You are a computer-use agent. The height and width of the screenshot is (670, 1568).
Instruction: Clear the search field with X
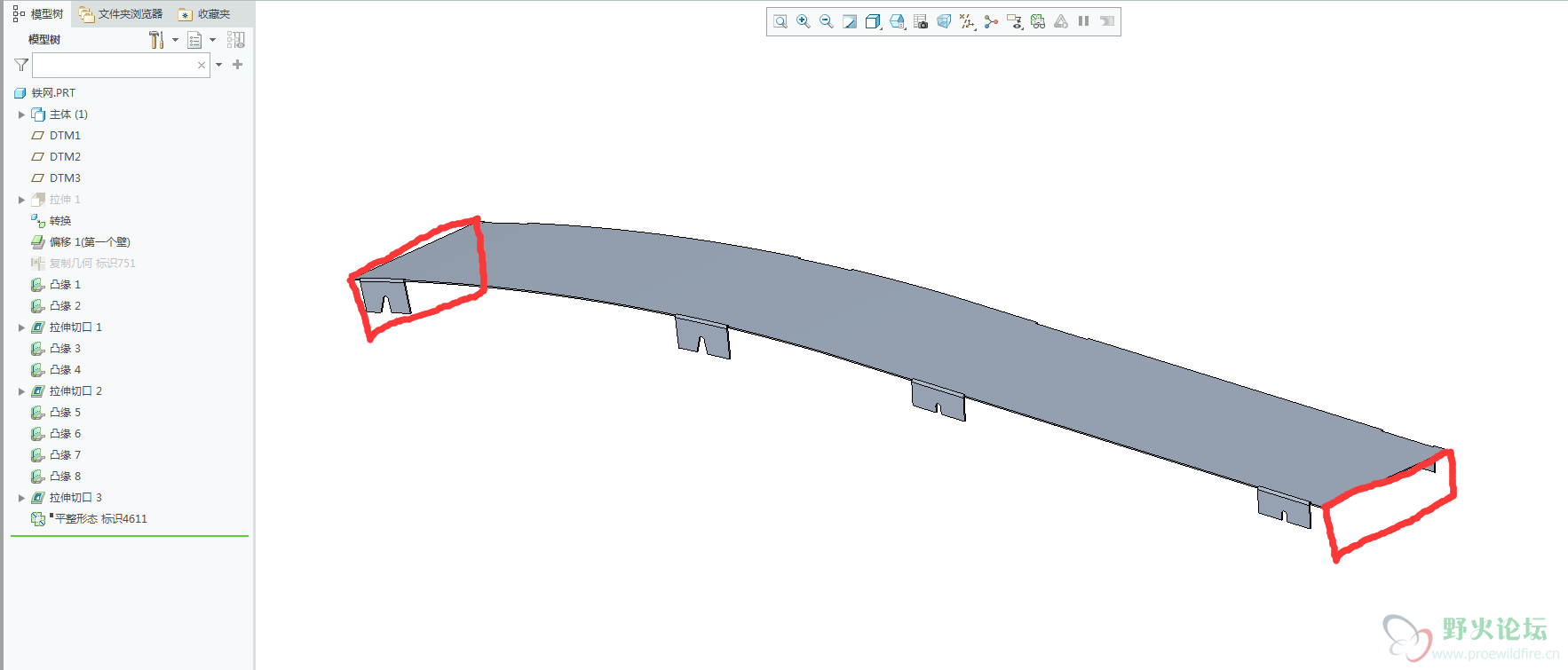coord(202,65)
